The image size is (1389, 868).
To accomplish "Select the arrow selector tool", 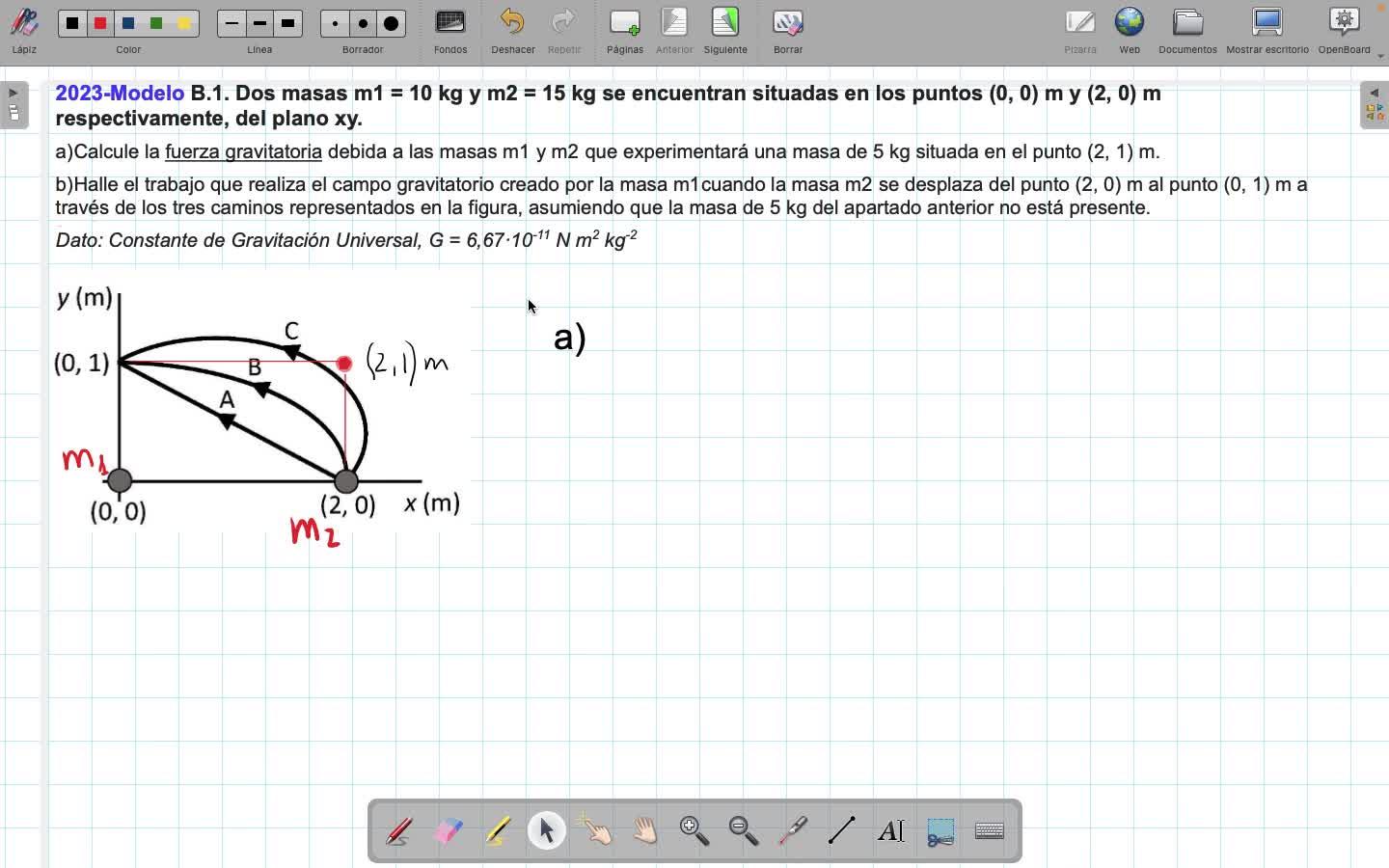I will pos(547,830).
